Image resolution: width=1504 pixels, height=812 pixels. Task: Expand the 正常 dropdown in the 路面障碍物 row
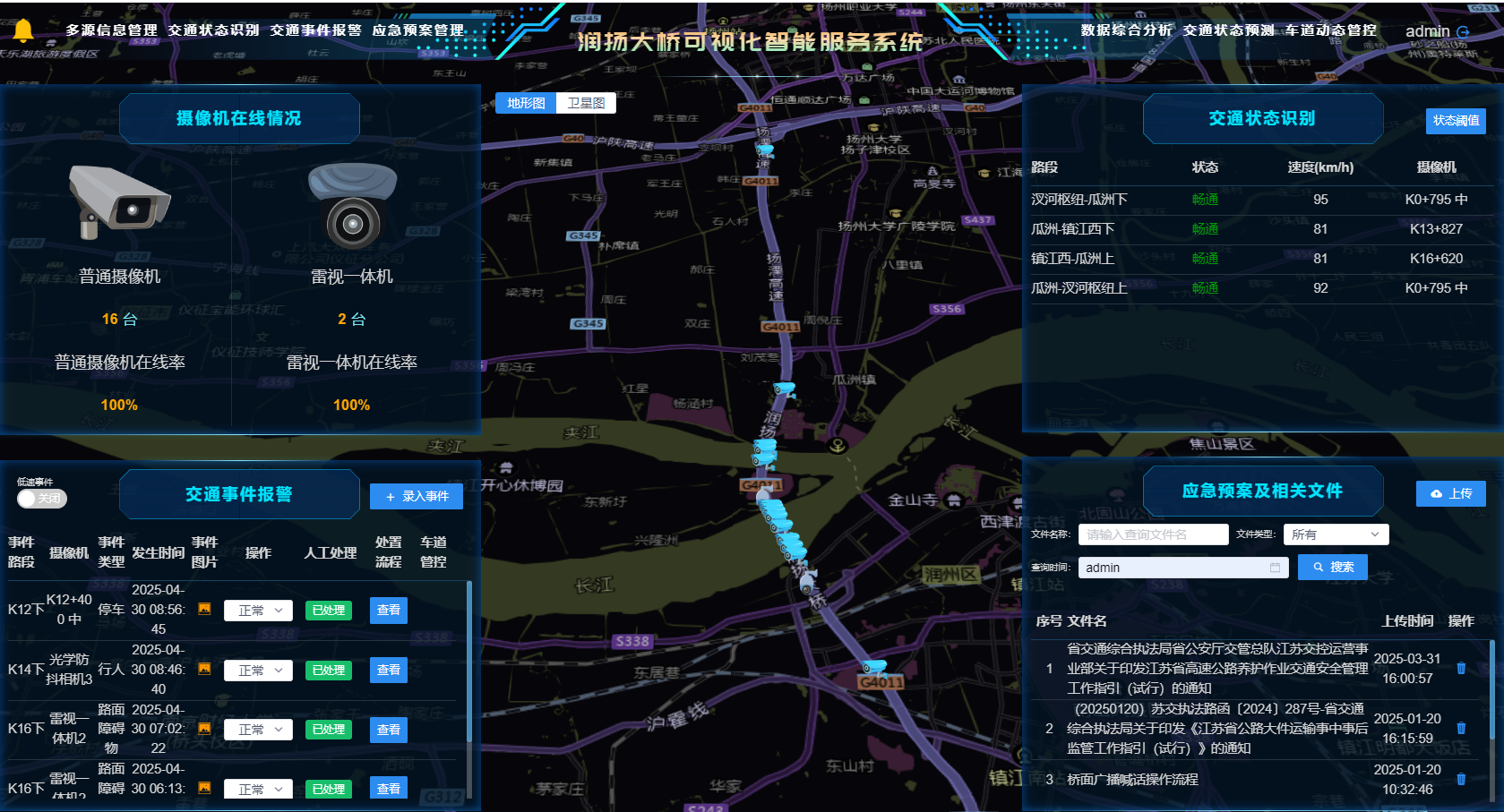[x=258, y=729]
